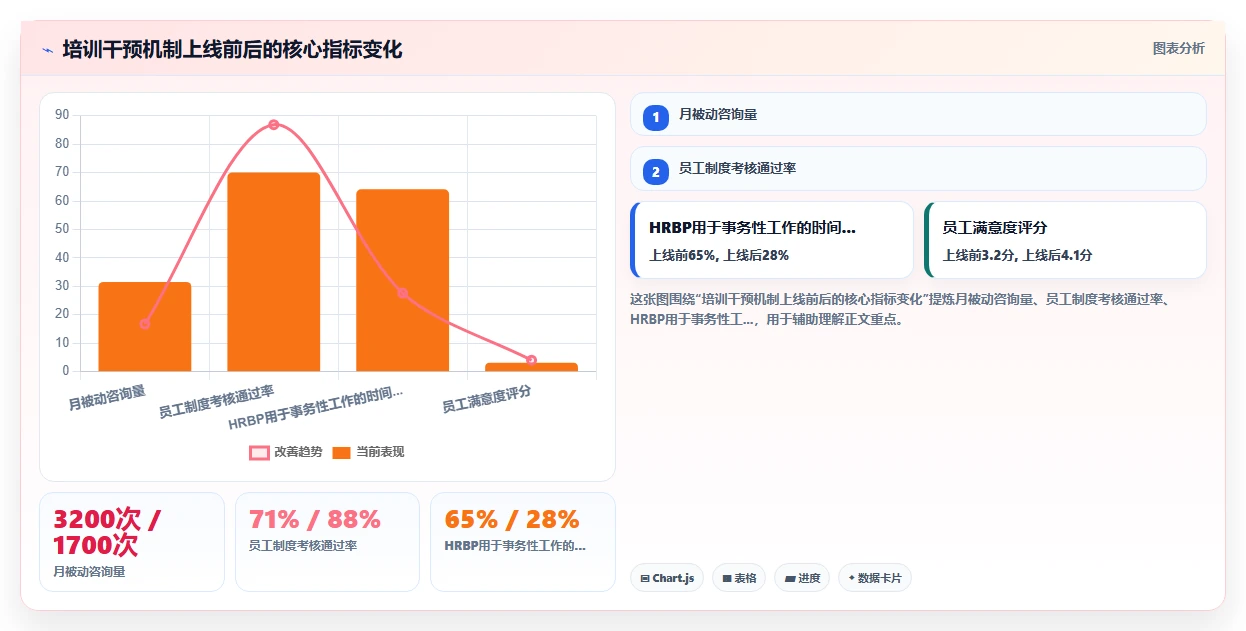
Task: Click the 表格 tag
Action: pyautogui.click(x=739, y=578)
